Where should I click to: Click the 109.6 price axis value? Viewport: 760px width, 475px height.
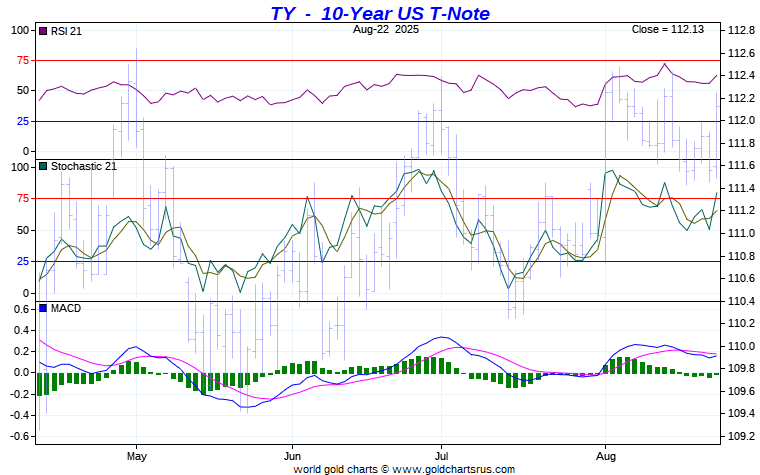click(x=741, y=391)
